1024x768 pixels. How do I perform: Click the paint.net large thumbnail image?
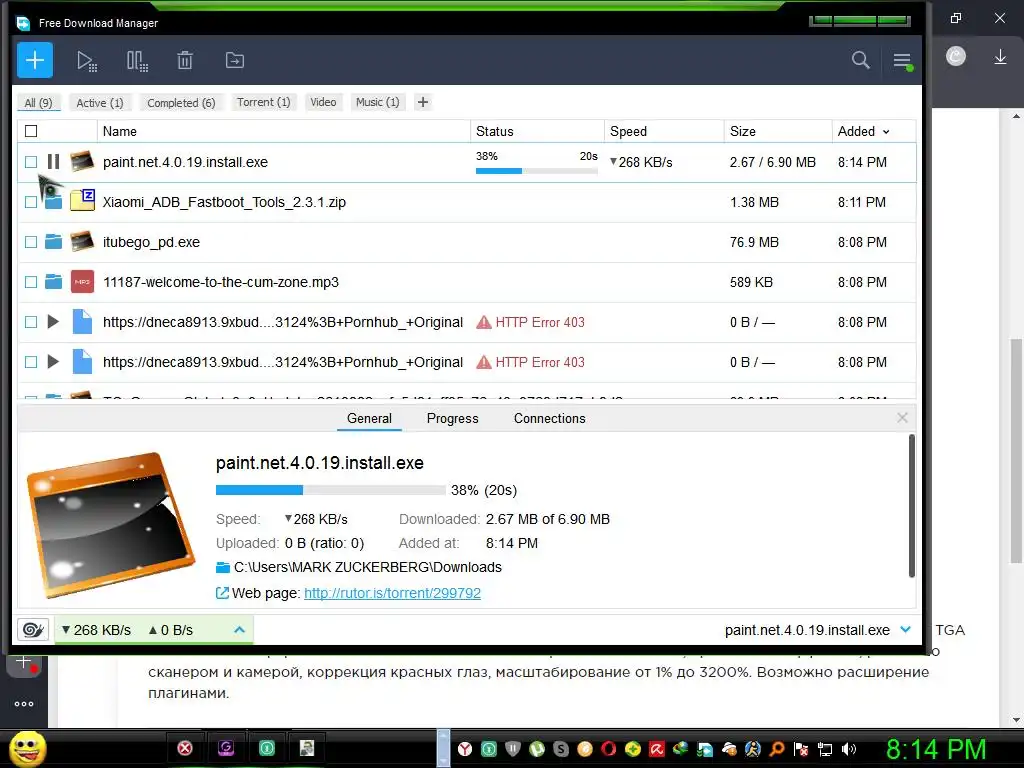point(110,524)
